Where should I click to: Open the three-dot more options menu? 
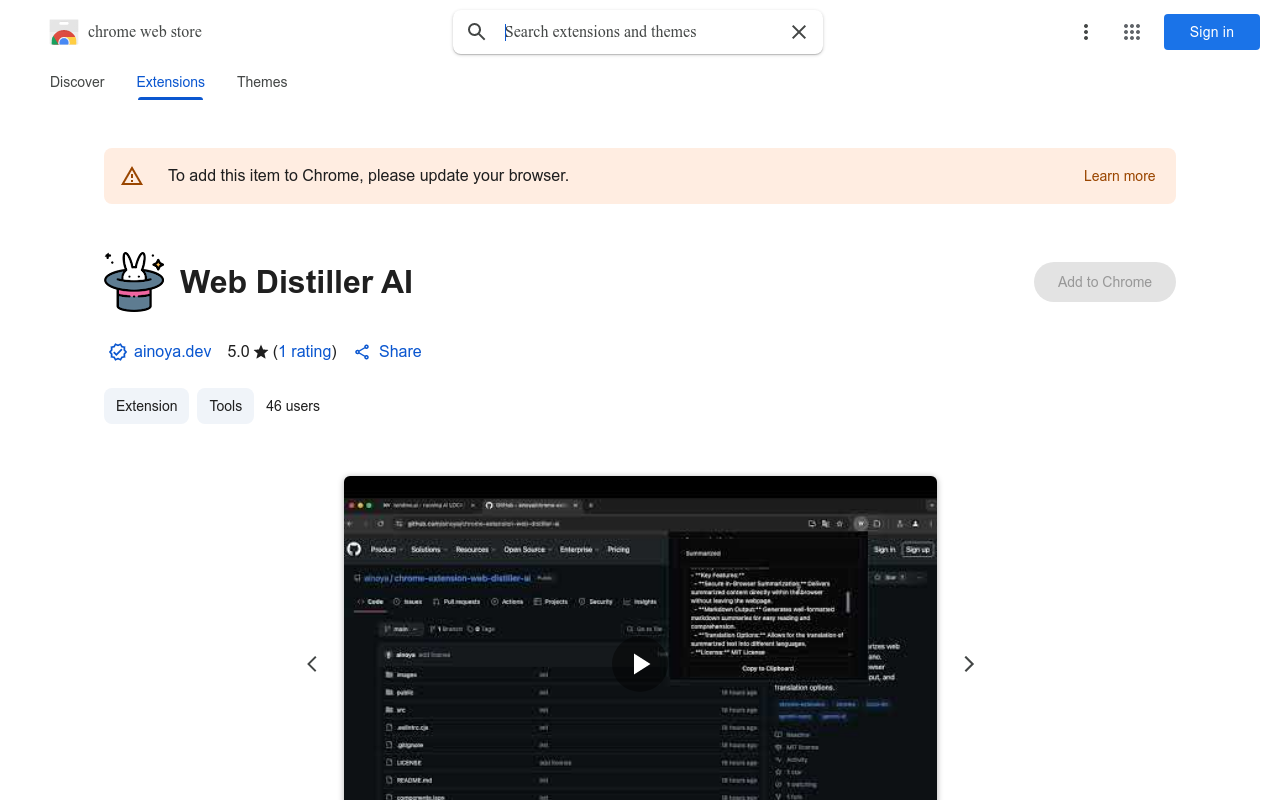[1085, 32]
